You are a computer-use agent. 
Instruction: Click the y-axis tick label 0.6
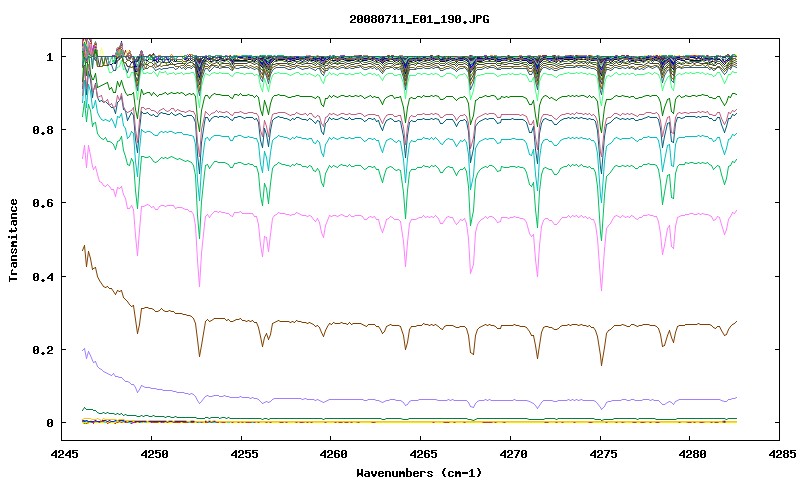[43, 203]
